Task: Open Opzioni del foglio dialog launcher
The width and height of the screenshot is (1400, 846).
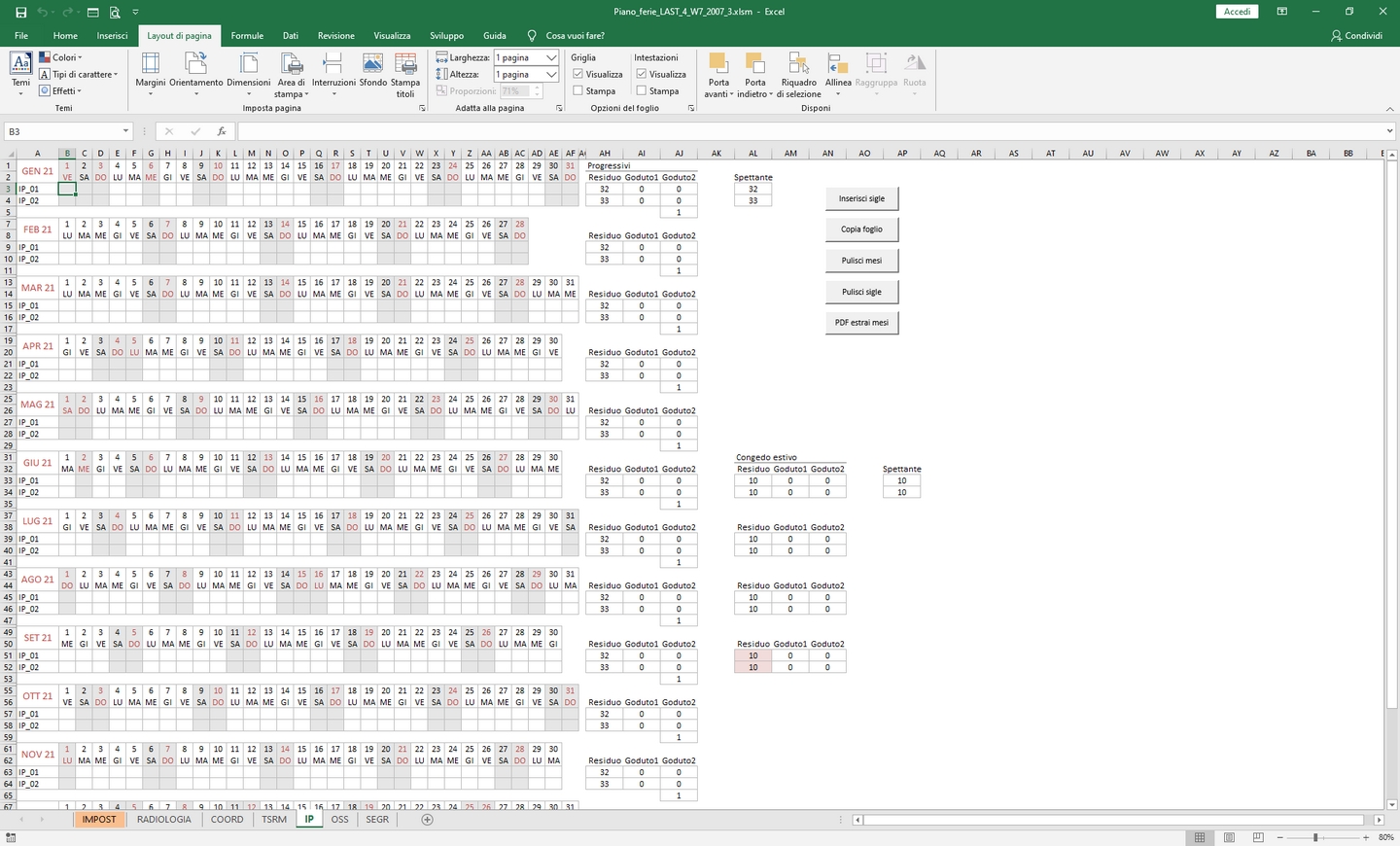Action: (691, 108)
